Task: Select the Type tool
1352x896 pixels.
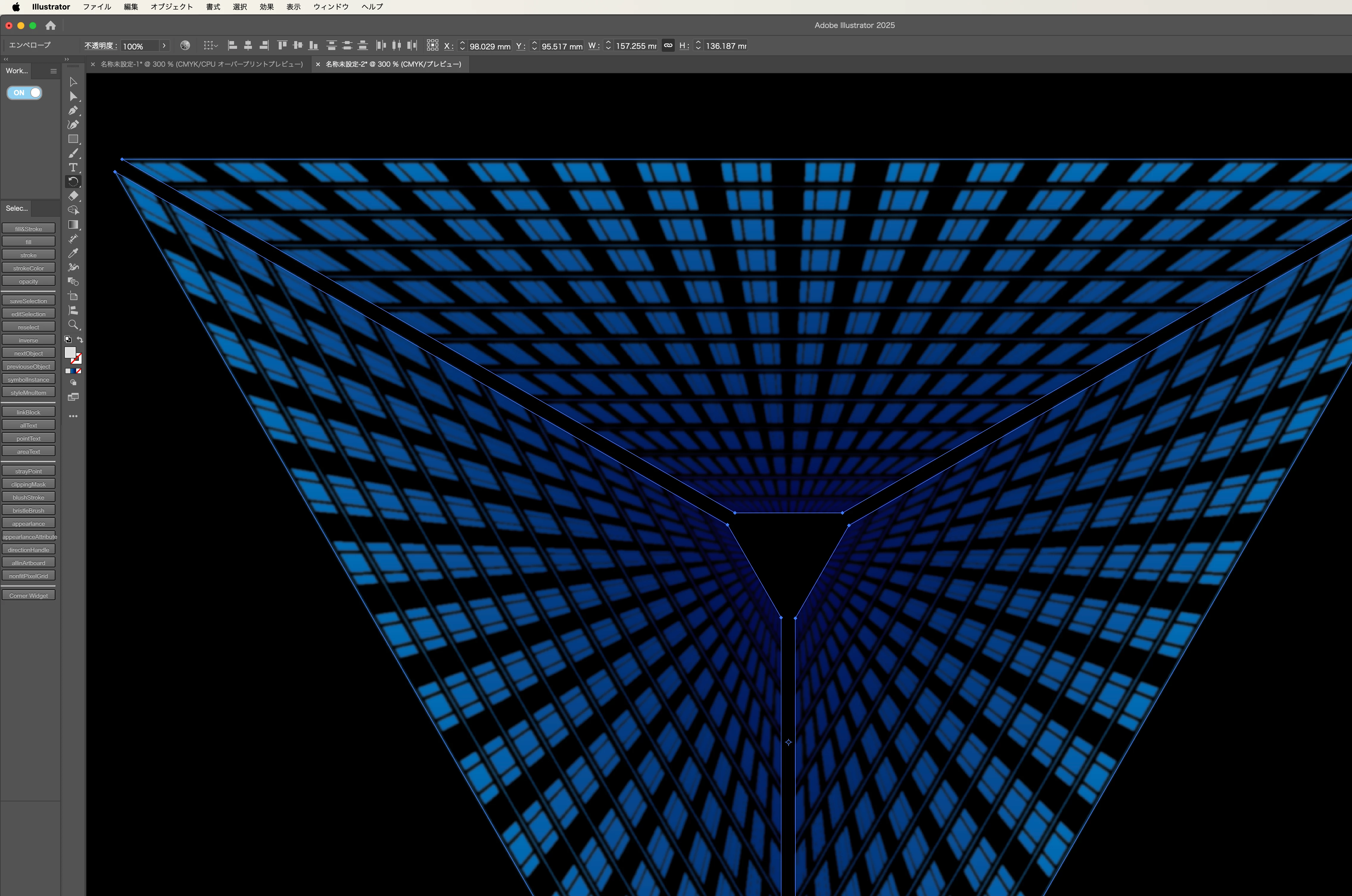Action: coord(73,167)
